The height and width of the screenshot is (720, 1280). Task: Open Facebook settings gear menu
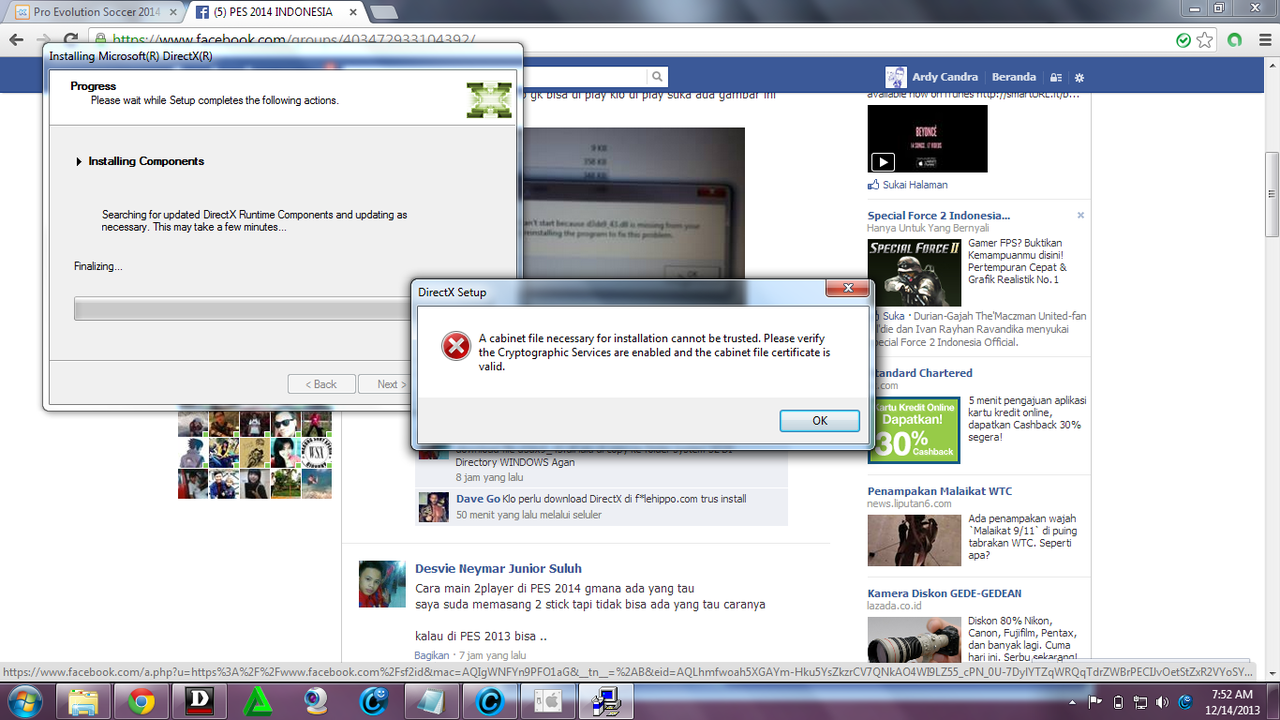[x=1079, y=78]
